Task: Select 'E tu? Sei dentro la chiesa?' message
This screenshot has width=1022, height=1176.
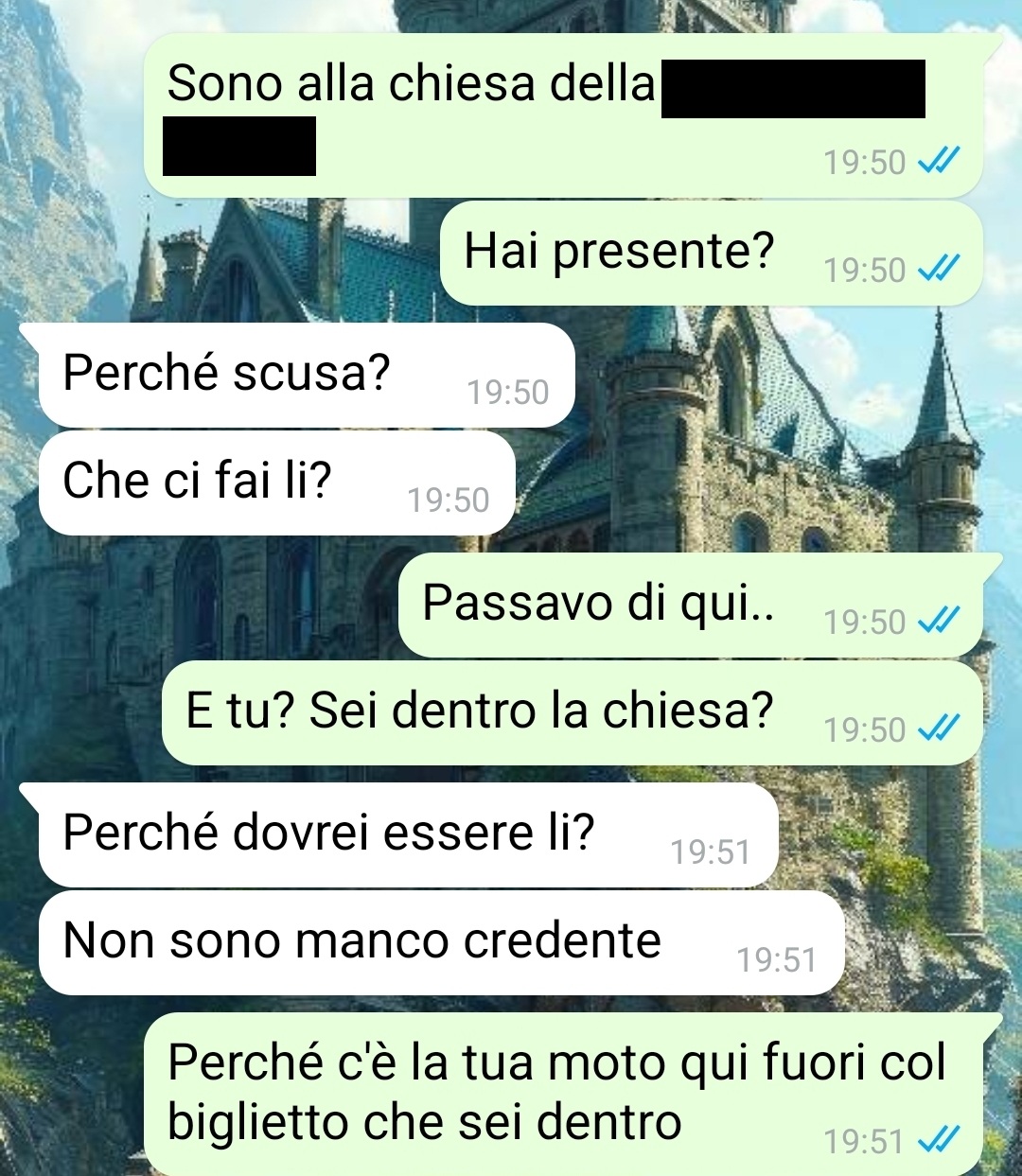Action: coord(573,712)
